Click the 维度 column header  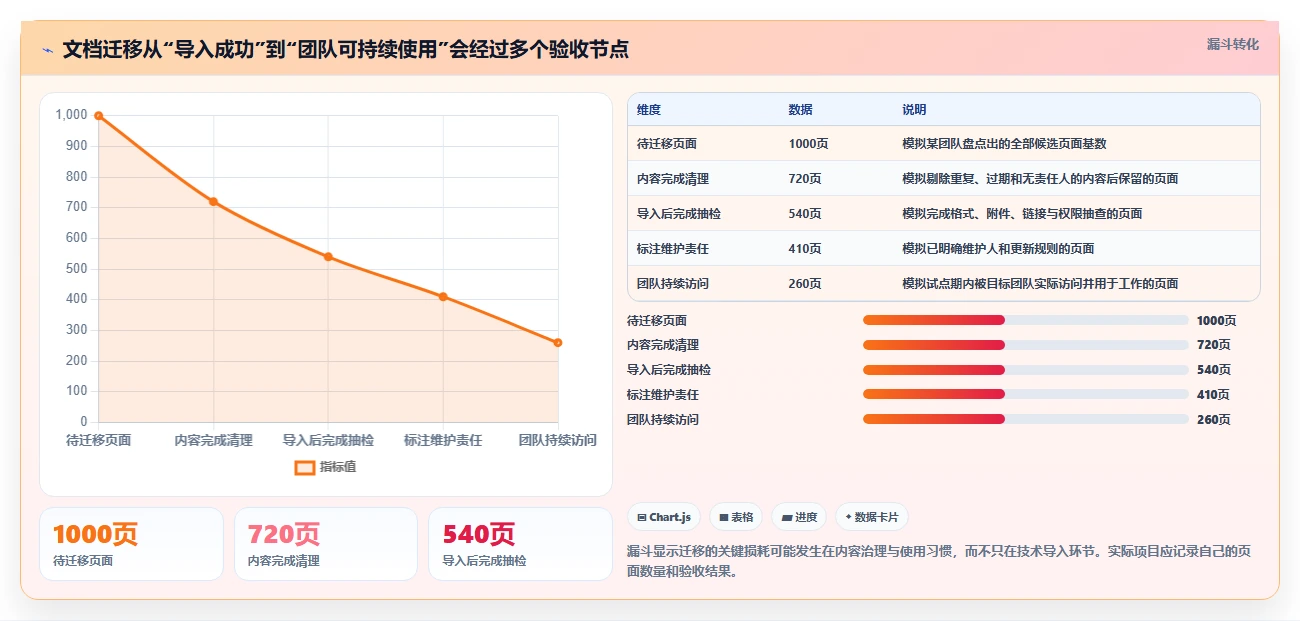tap(648, 110)
